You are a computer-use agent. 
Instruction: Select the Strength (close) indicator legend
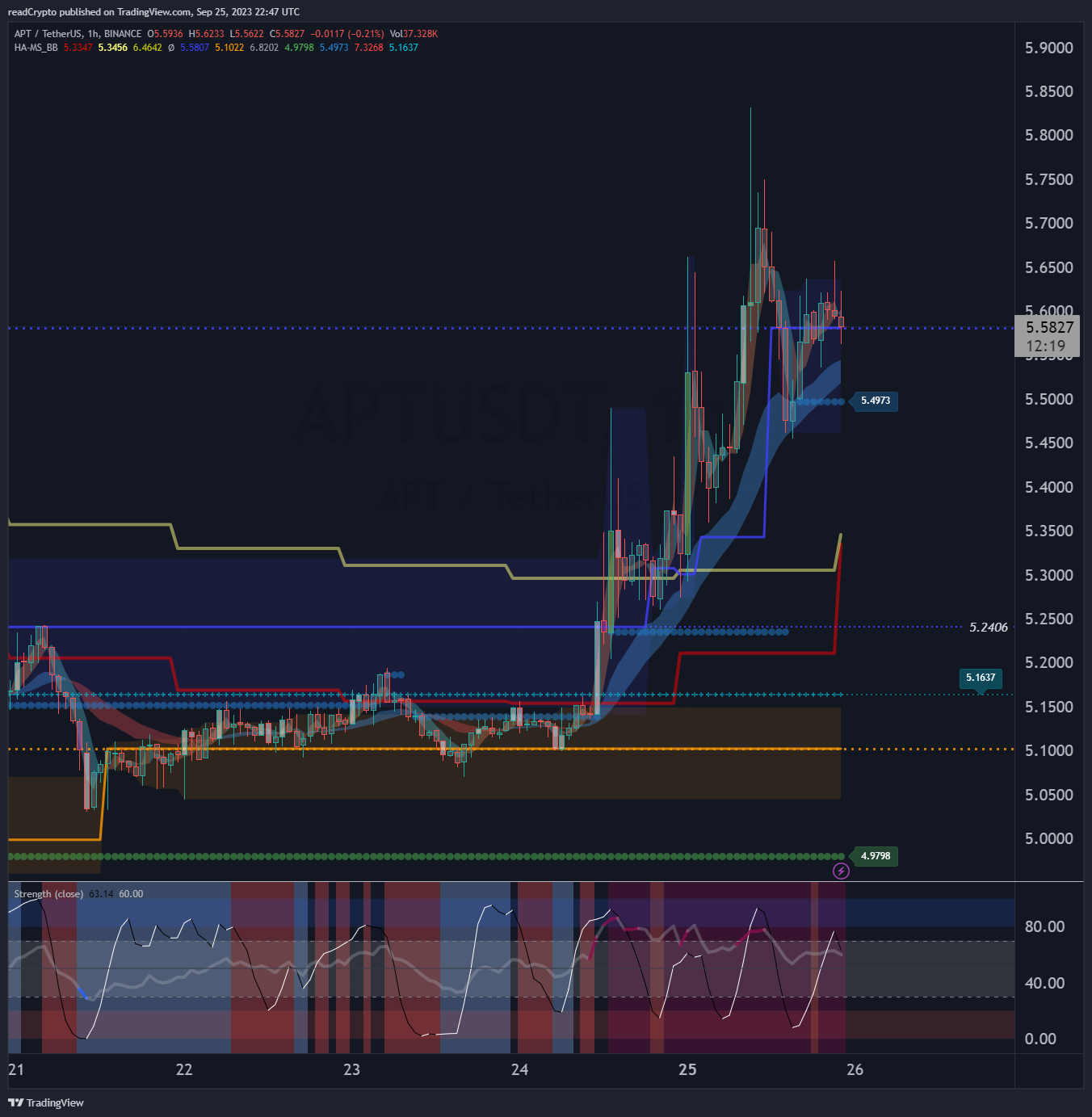[x=48, y=894]
